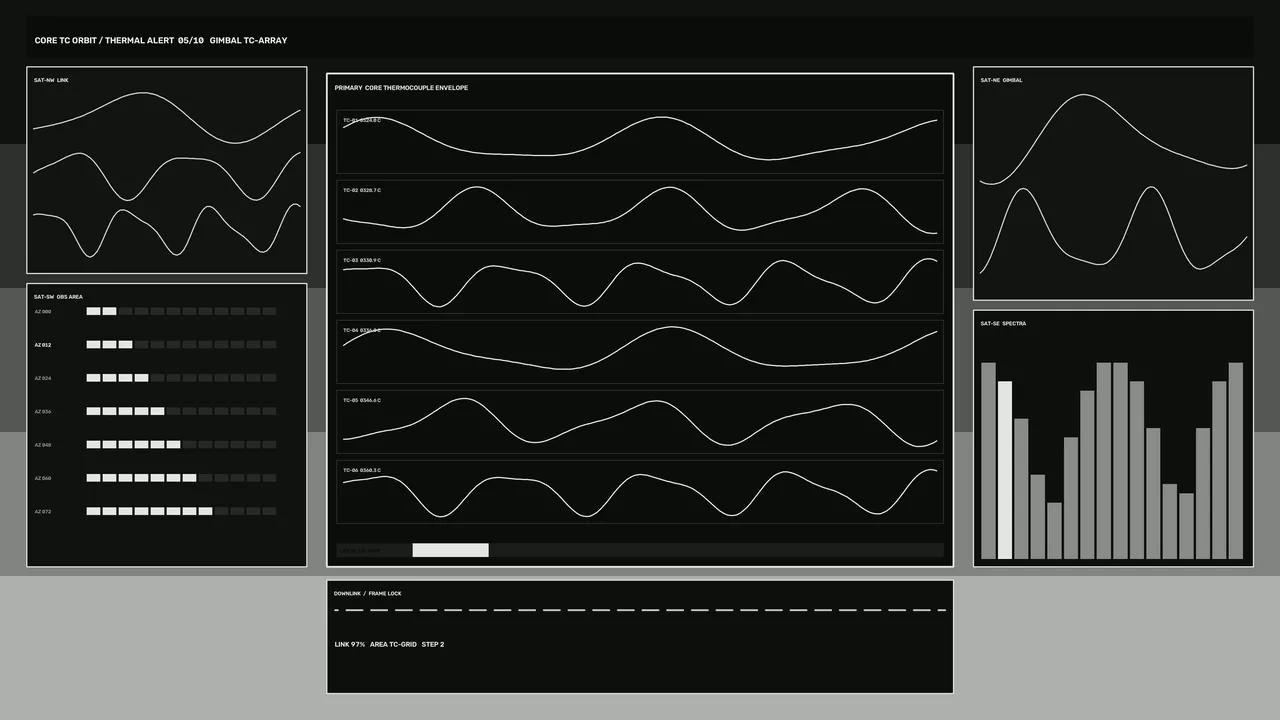Click the THERMAL ALERT 05/10 header text
The height and width of the screenshot is (720, 1280).
pyautogui.click(x=154, y=41)
